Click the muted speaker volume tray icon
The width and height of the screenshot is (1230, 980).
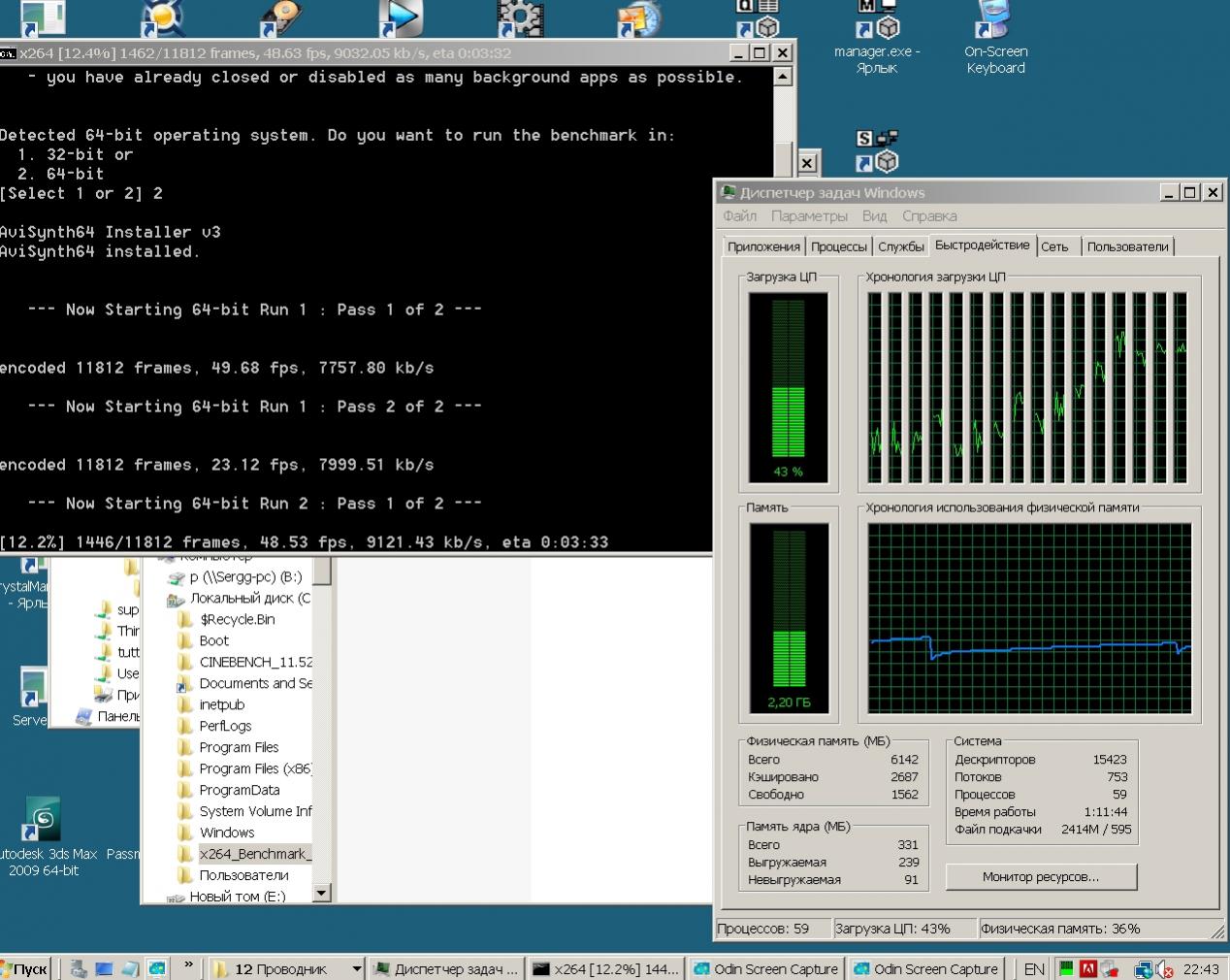(x=1165, y=968)
